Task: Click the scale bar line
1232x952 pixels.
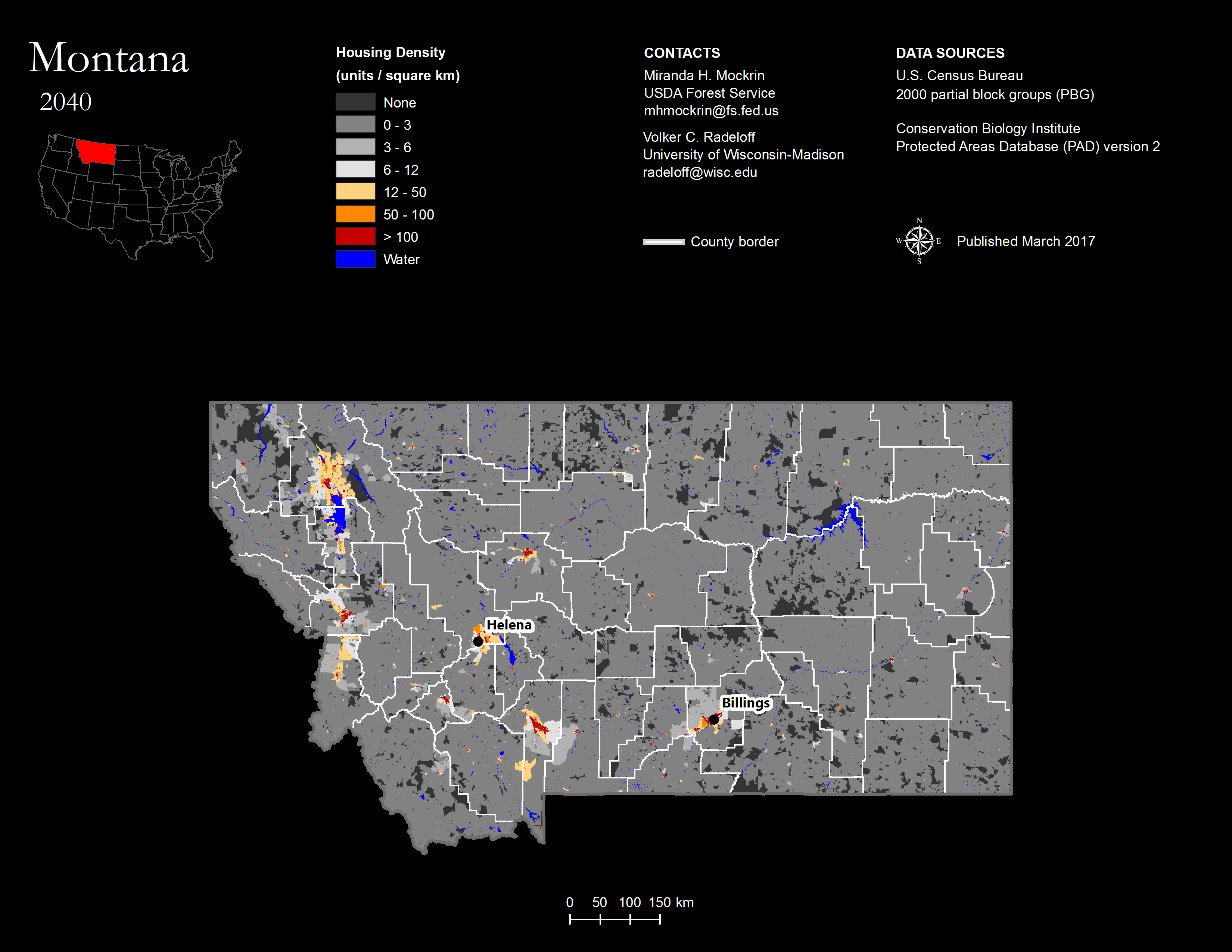Action: point(615,919)
